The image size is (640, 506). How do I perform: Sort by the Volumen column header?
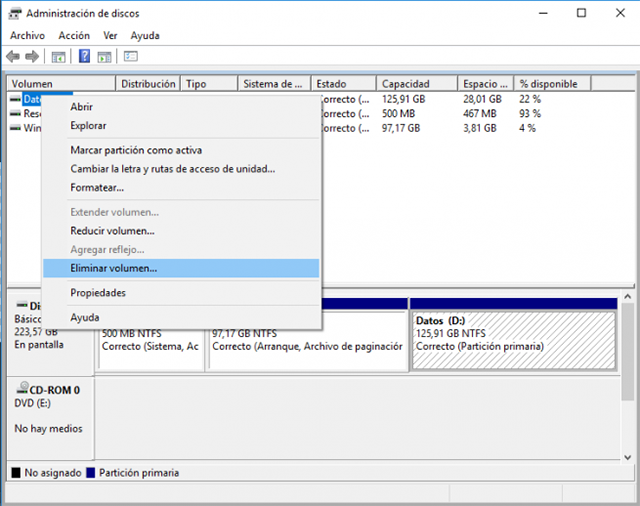62,84
